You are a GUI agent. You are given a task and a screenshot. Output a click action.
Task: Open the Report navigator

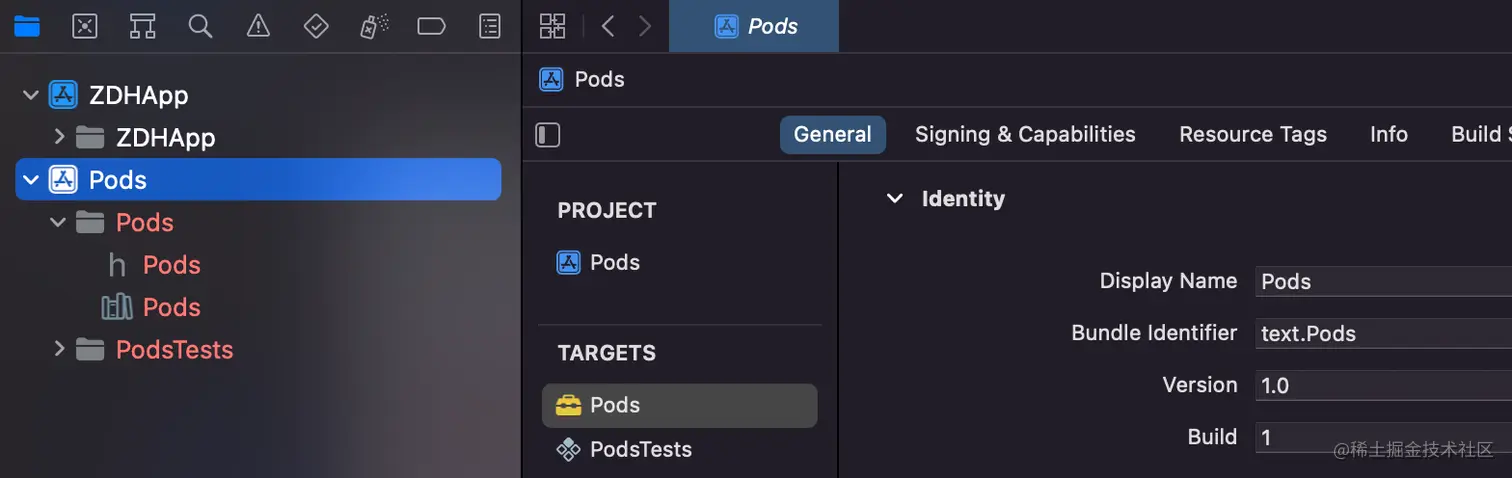[489, 26]
